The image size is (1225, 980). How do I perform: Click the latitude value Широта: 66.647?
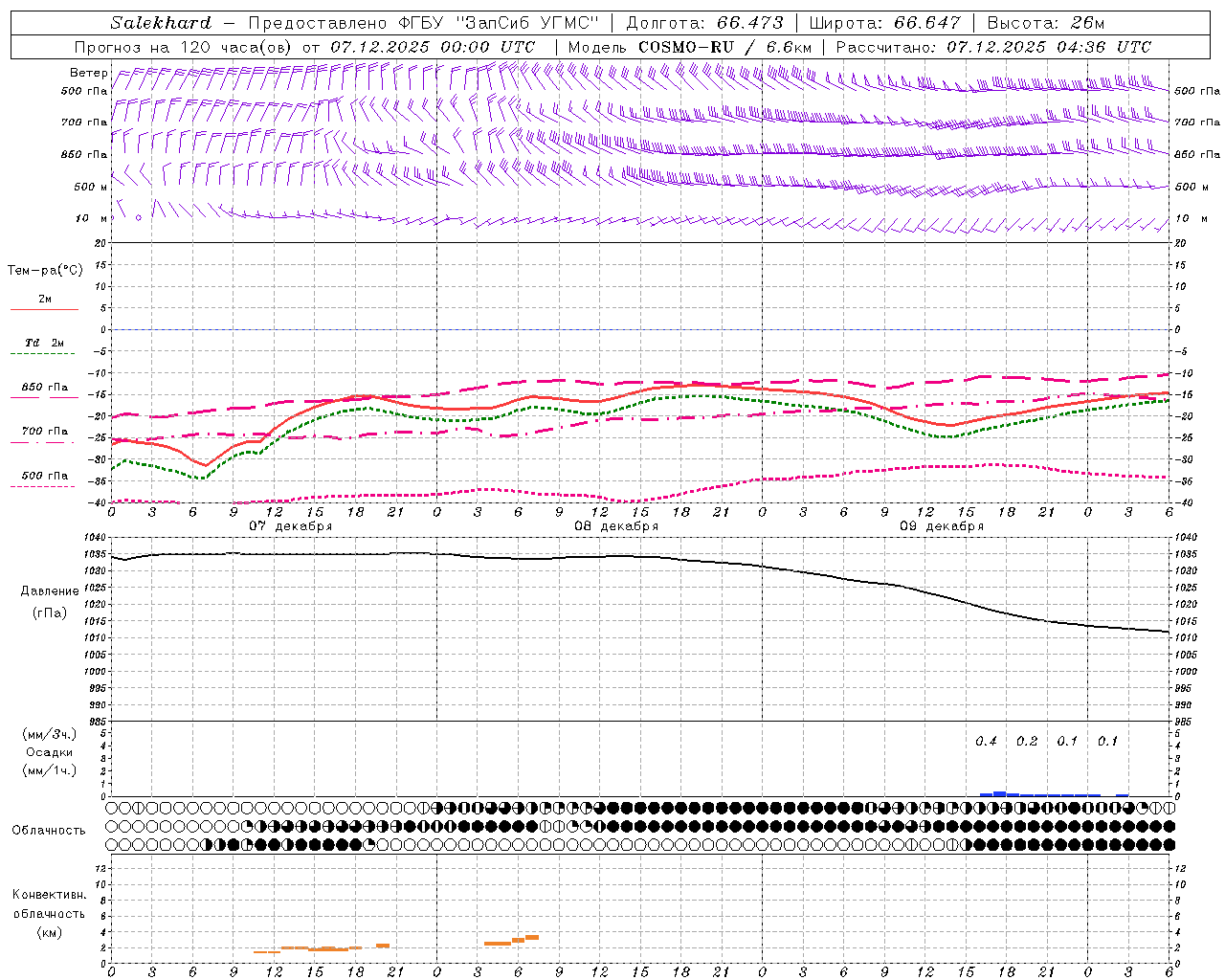tap(884, 23)
